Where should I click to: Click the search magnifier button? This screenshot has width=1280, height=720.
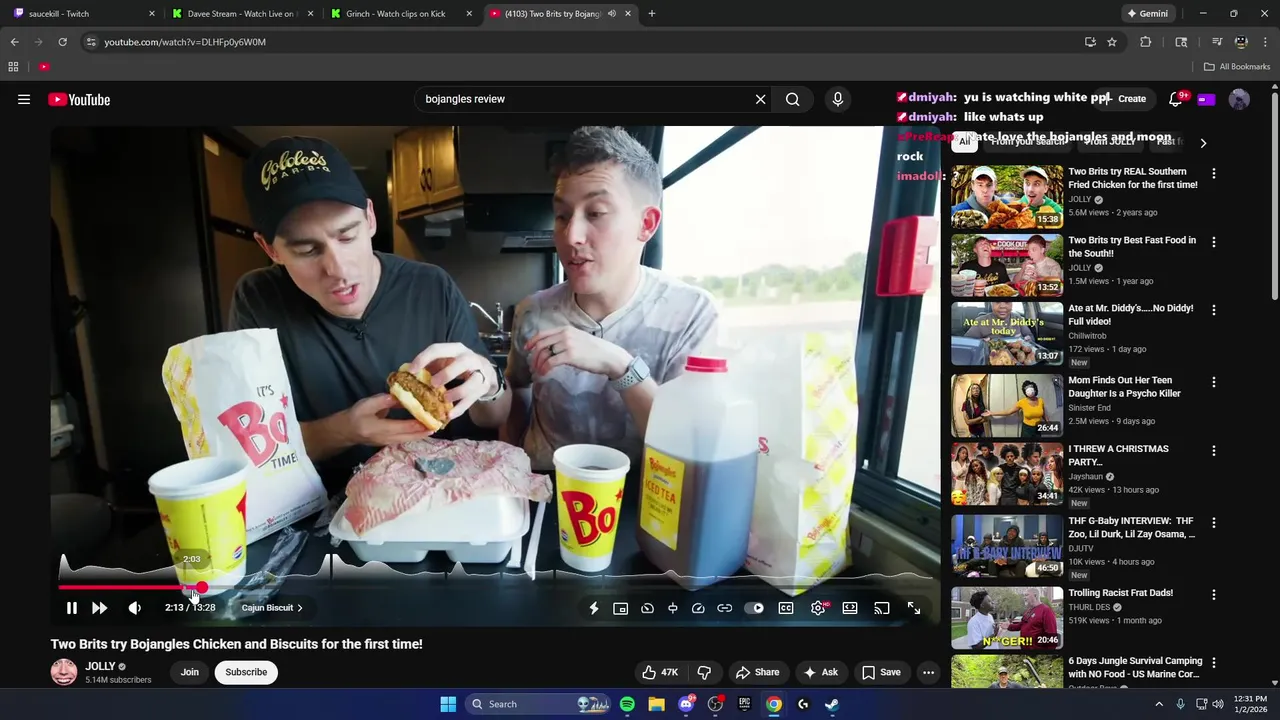[792, 99]
